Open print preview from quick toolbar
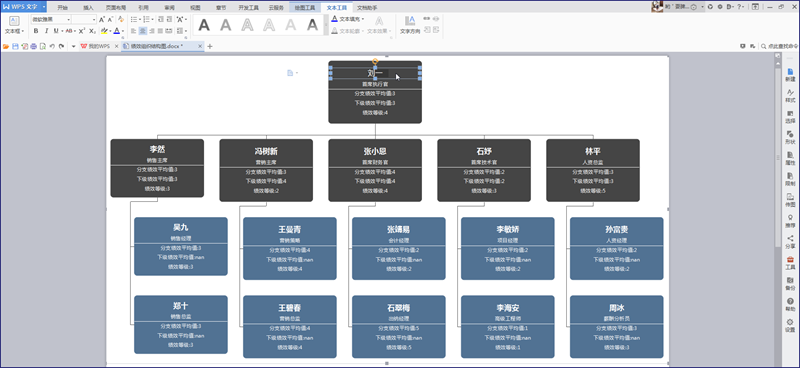 (x=43, y=46)
